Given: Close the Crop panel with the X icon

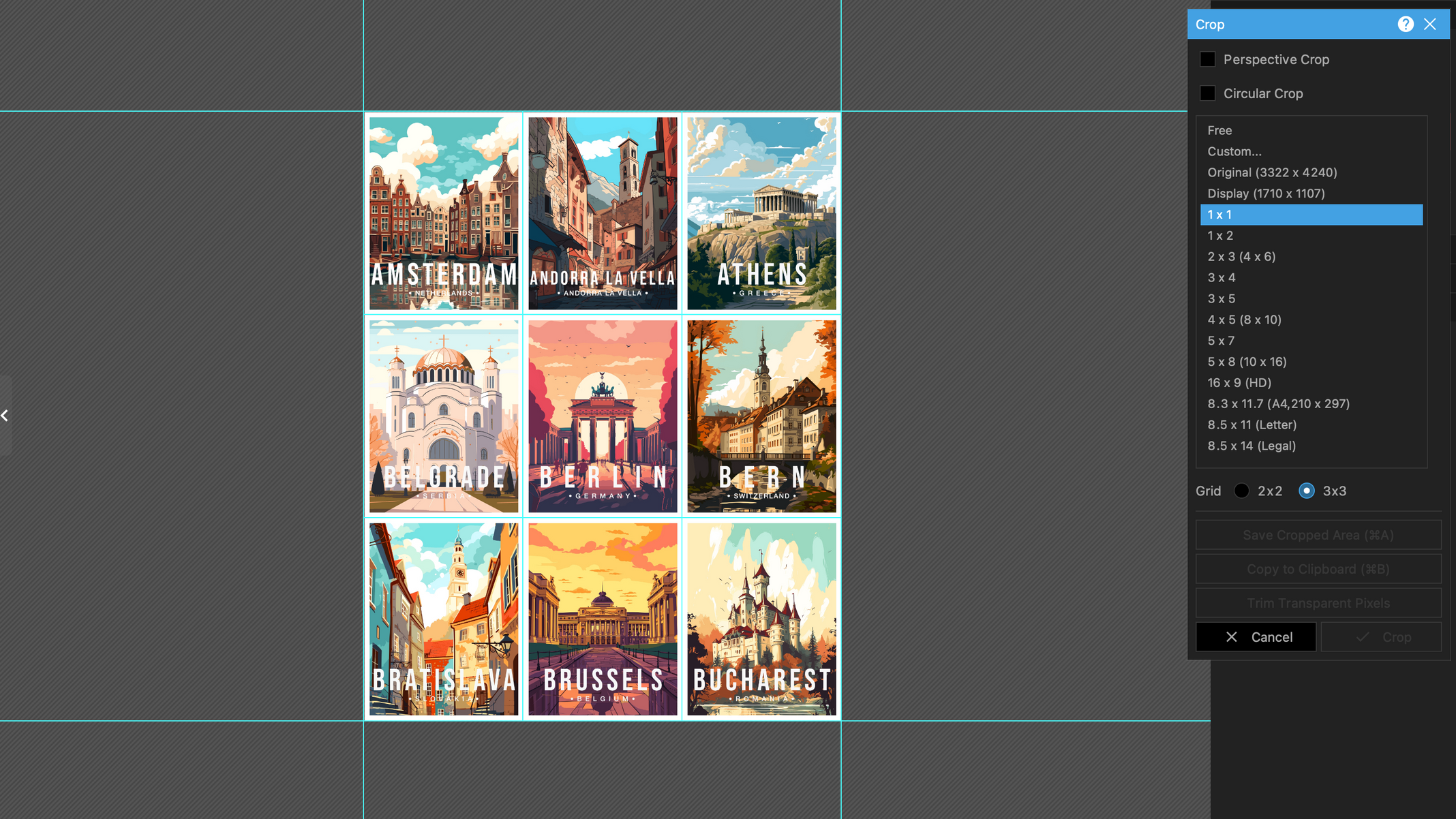Looking at the screenshot, I should [1430, 25].
